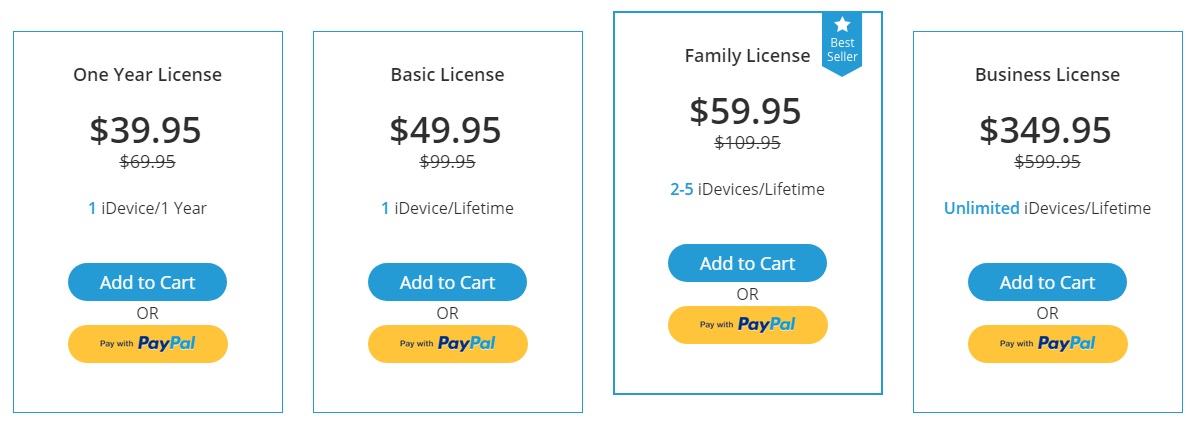This screenshot has width=1196, height=428.
Task: Click the $349.95 Business price
Action: click(x=1046, y=130)
